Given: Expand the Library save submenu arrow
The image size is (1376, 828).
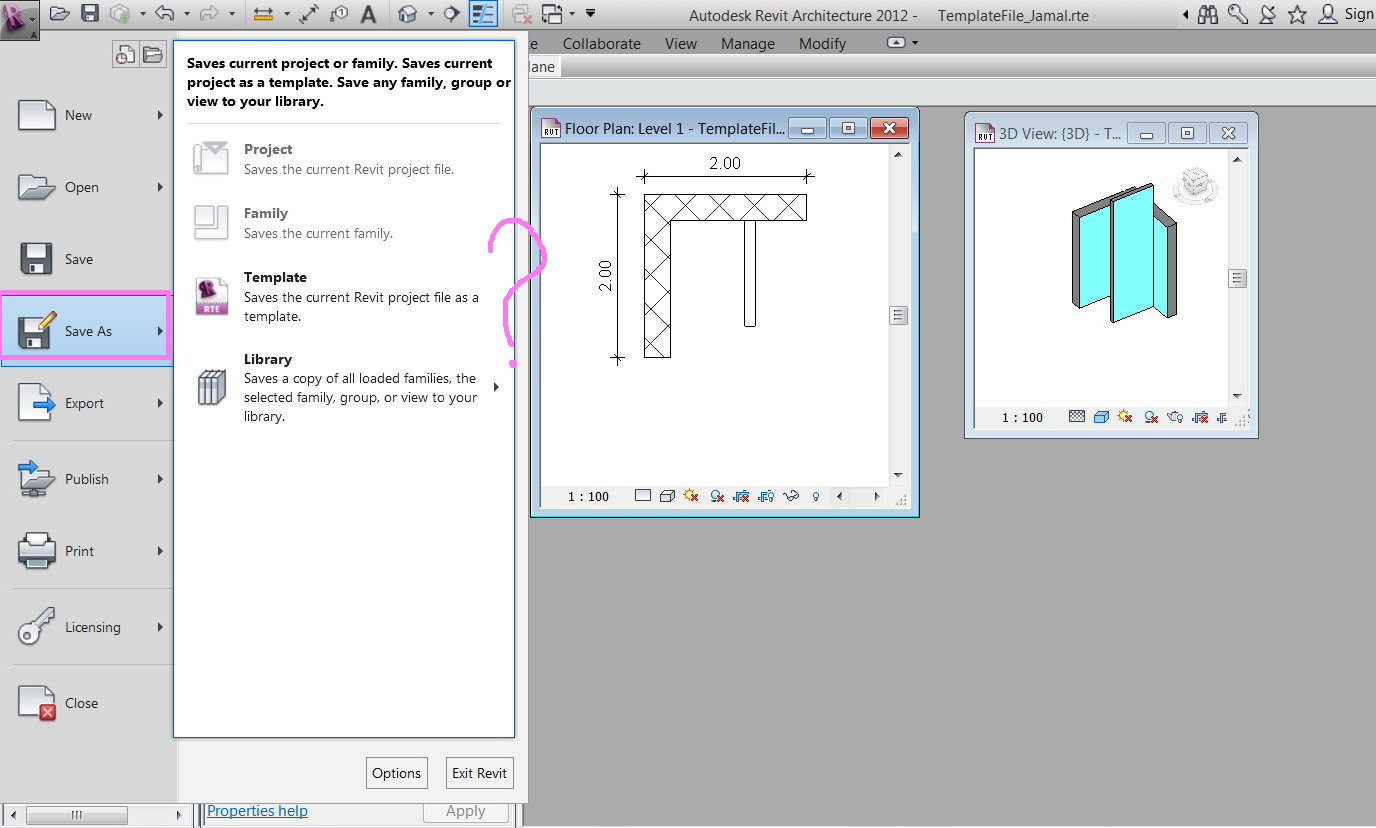Looking at the screenshot, I should [497, 387].
